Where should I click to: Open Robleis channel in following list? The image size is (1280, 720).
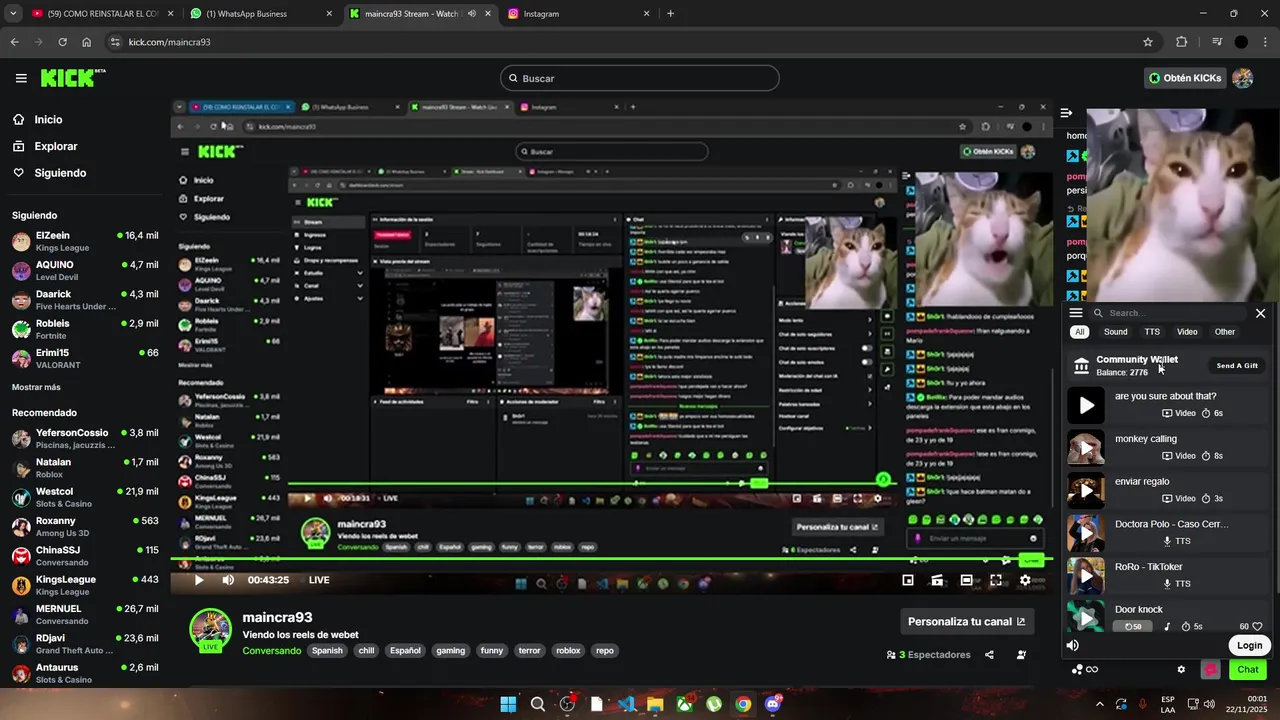[84, 329]
